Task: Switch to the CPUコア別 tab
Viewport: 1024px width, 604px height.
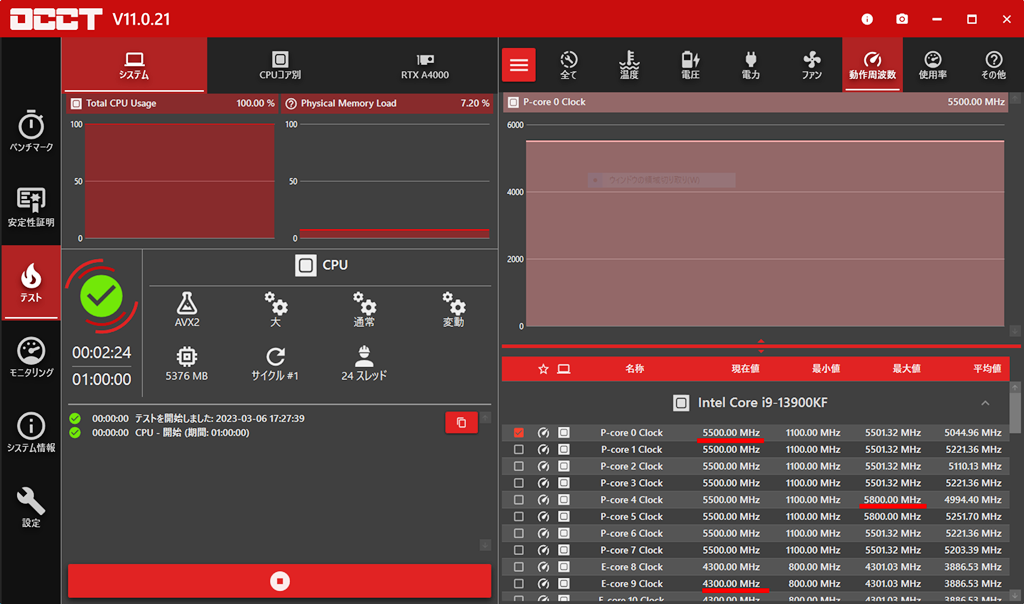Action: tap(280, 65)
